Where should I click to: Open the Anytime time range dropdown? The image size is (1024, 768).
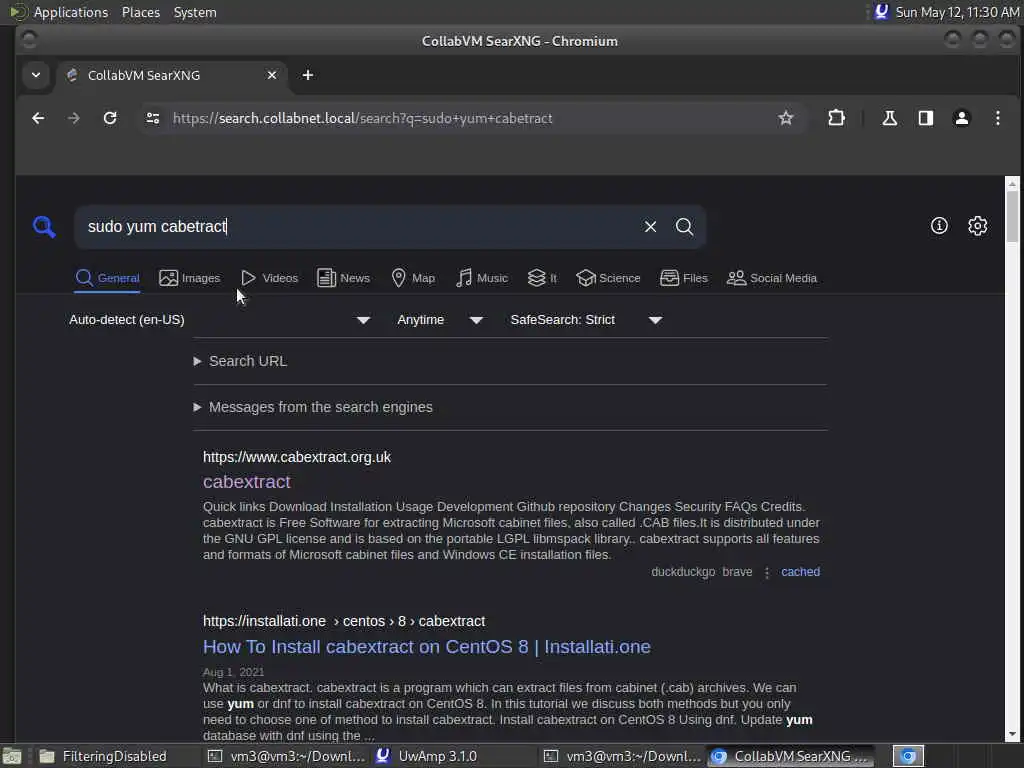[440, 320]
